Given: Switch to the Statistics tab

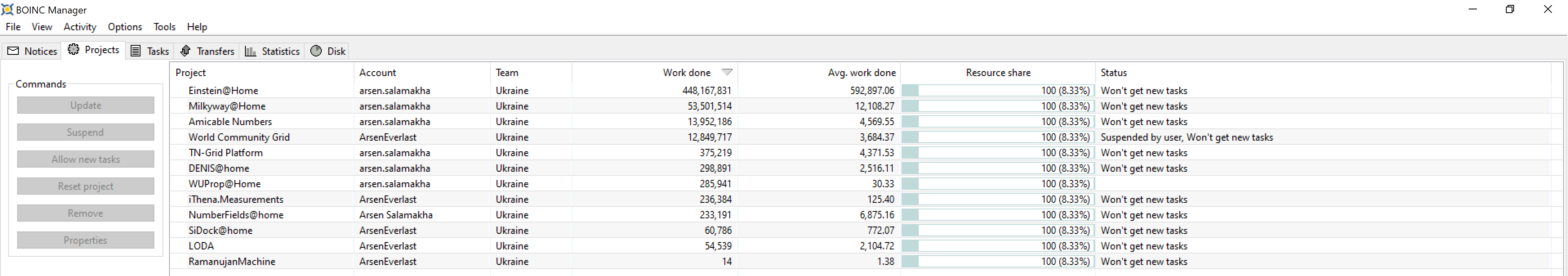Looking at the screenshot, I should click(x=272, y=51).
